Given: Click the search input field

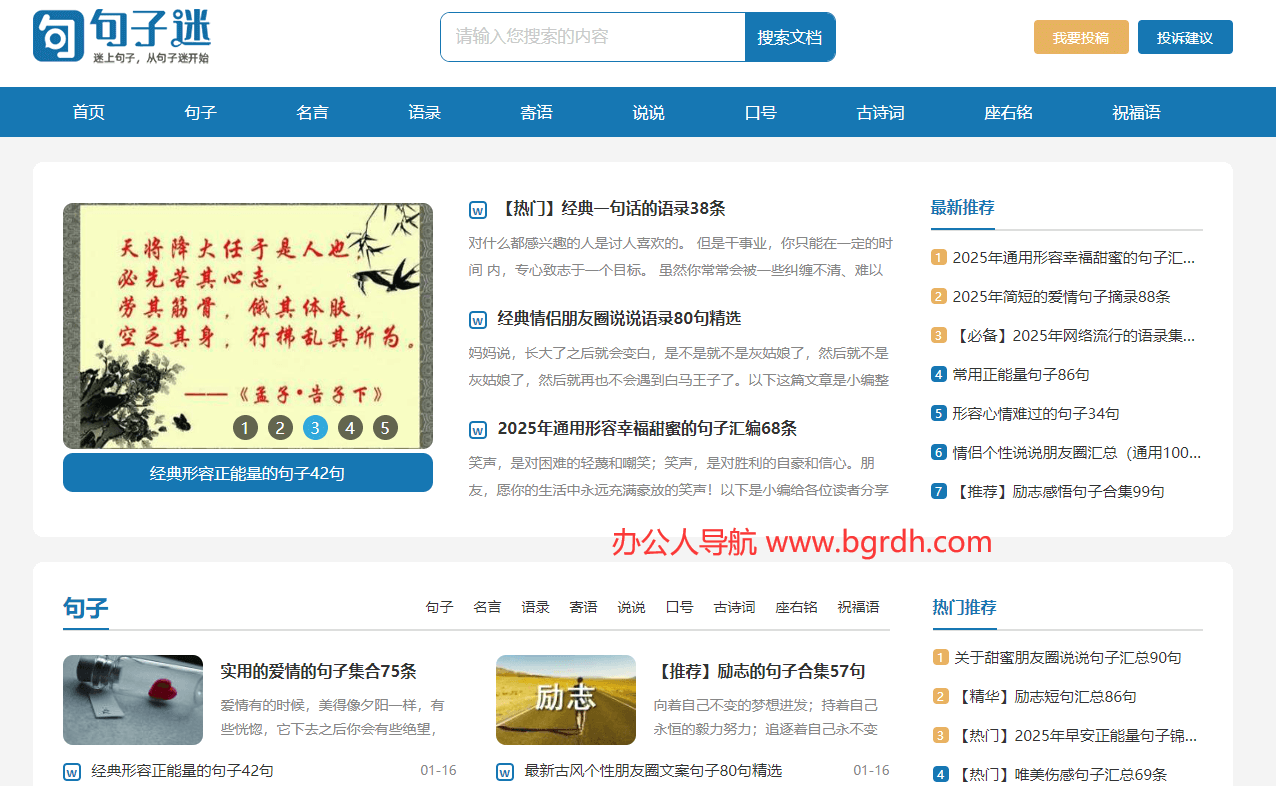Looking at the screenshot, I should [592, 37].
